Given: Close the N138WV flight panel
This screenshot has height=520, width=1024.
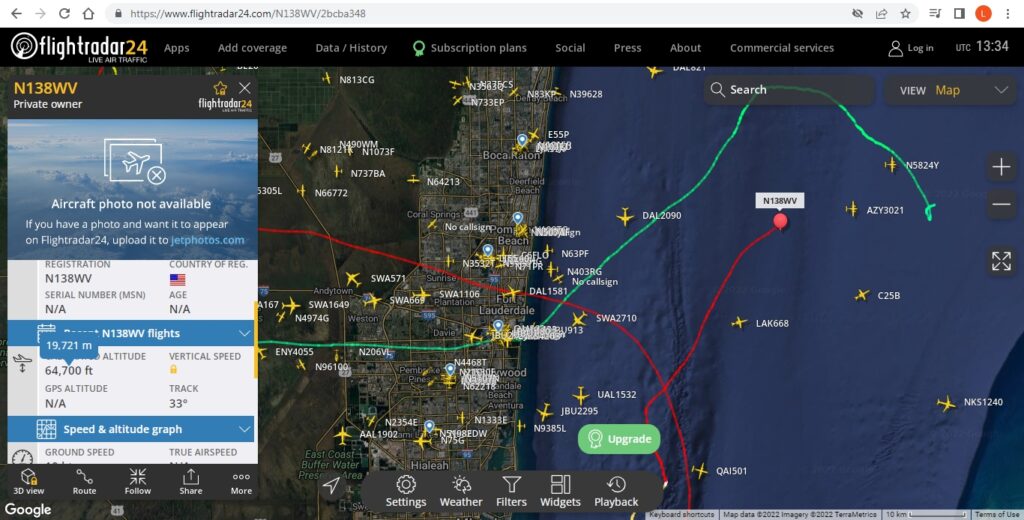Looking at the screenshot, I should (245, 88).
